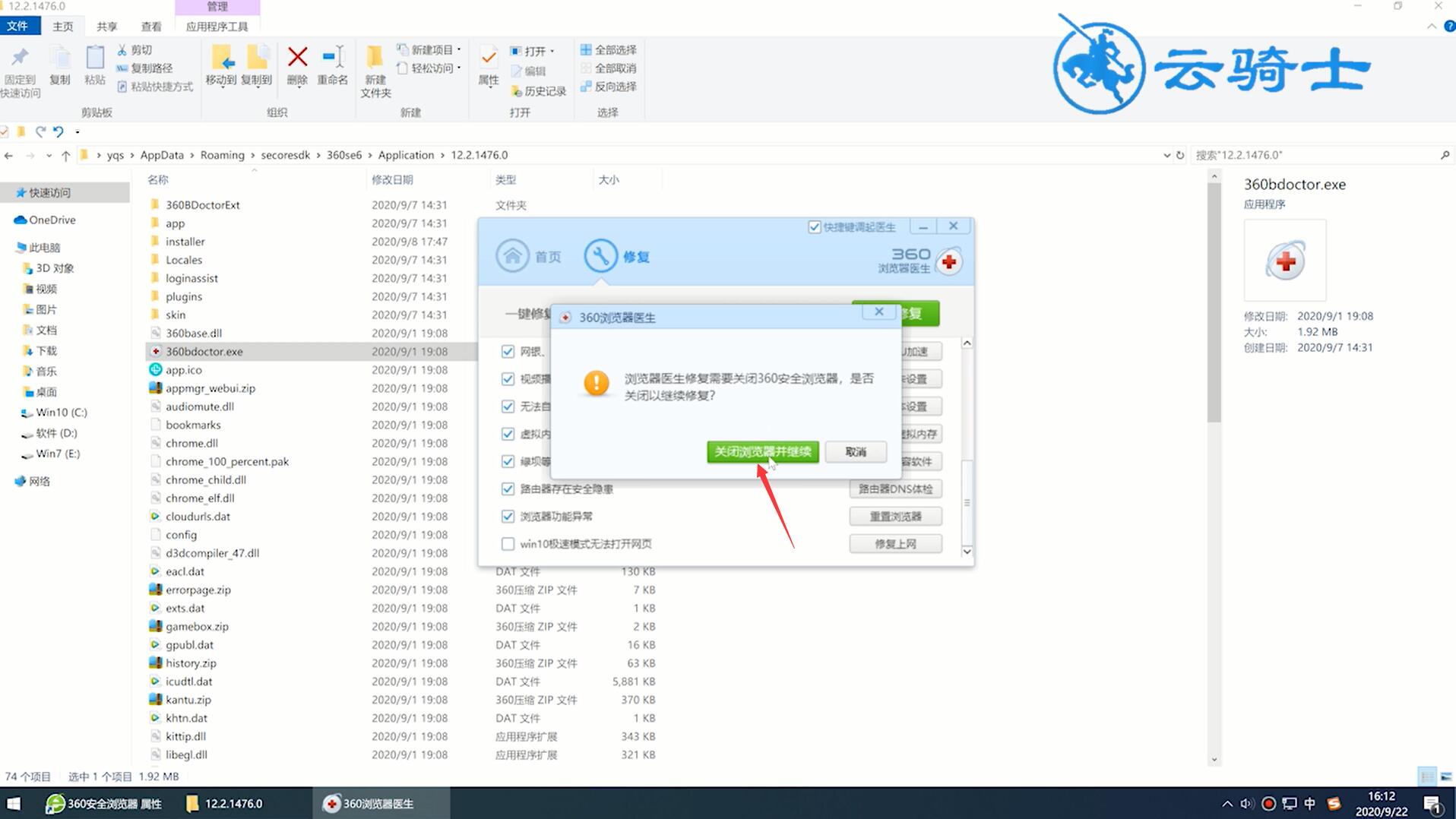Click the Rename (重命名) icon
Screen dimensions: 1456x819
tap(333, 57)
